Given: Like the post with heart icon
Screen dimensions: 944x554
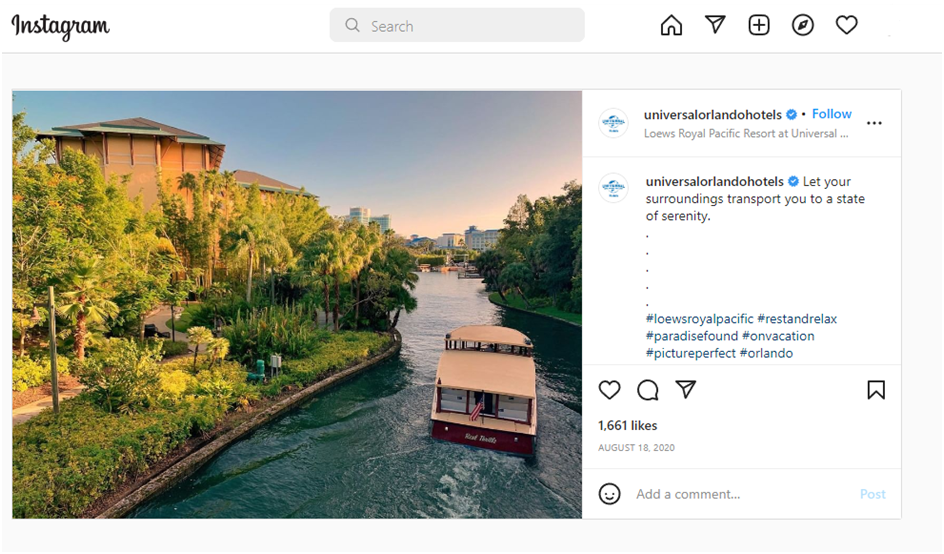Looking at the screenshot, I should (x=609, y=390).
